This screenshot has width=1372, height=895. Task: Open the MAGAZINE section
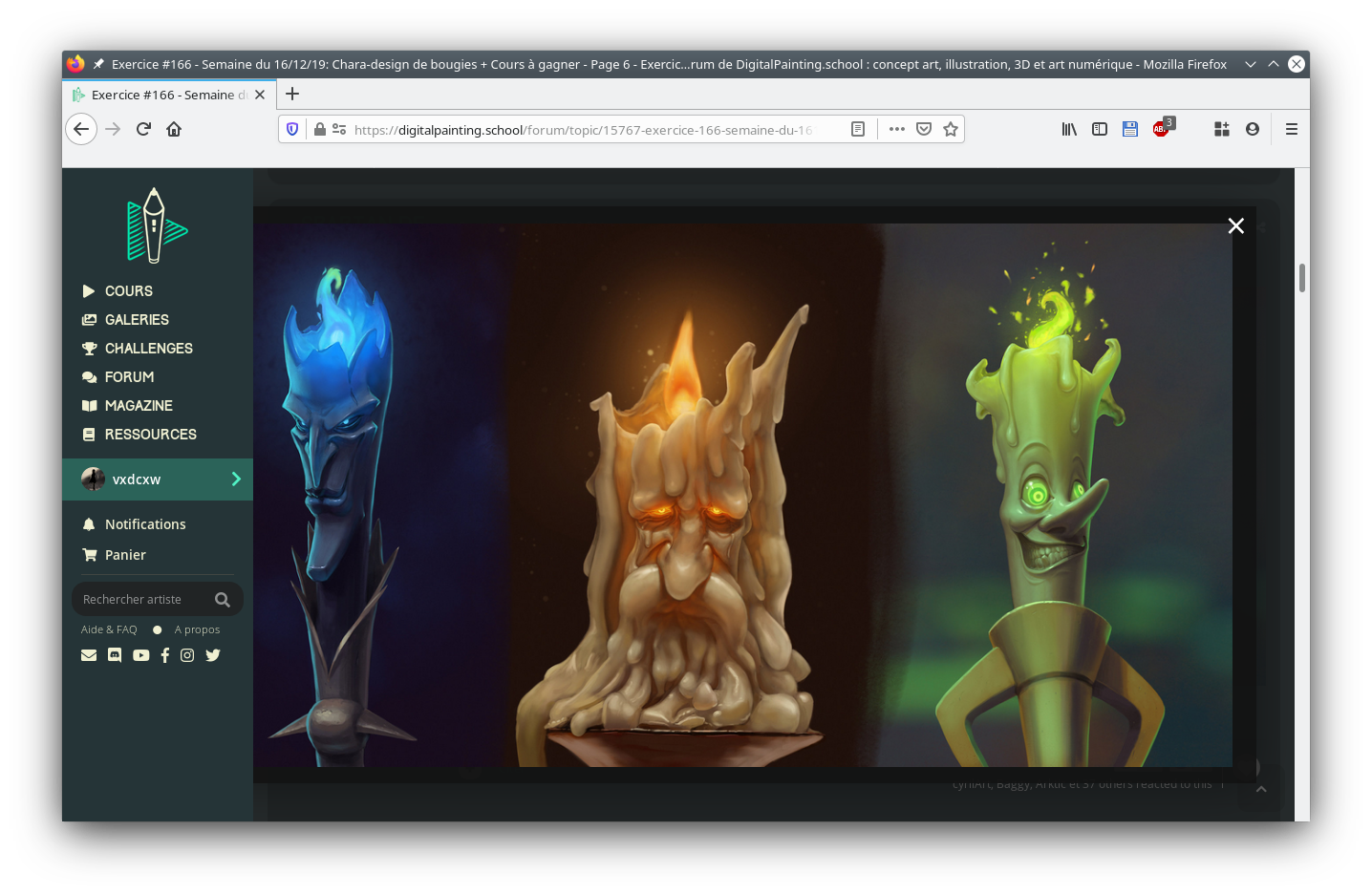click(x=138, y=405)
